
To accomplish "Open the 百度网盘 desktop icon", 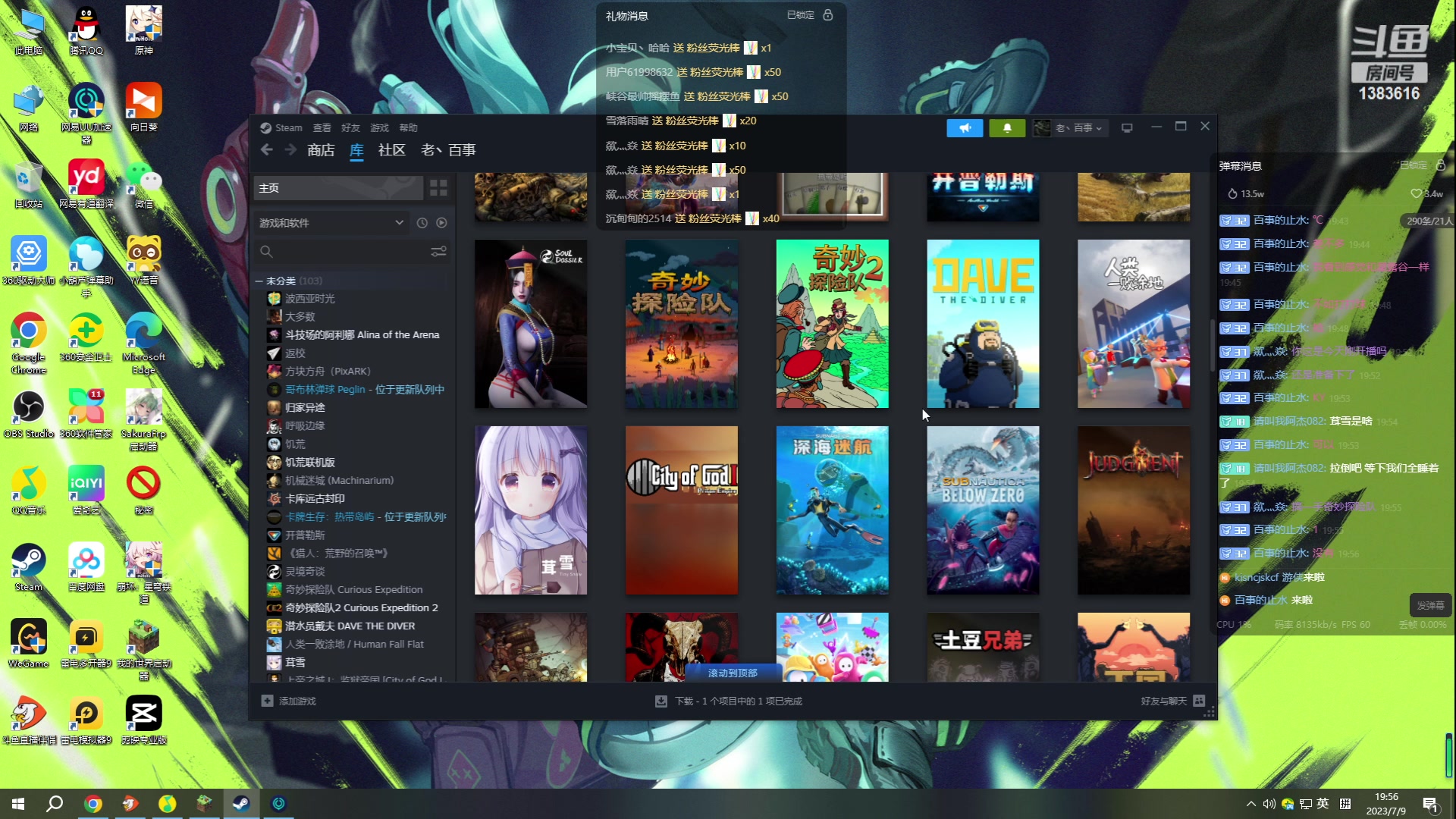I will coord(86,566).
